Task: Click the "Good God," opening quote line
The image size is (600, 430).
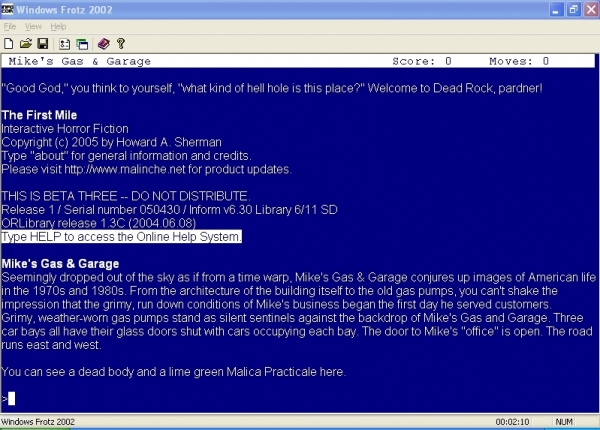Action: 272,88
